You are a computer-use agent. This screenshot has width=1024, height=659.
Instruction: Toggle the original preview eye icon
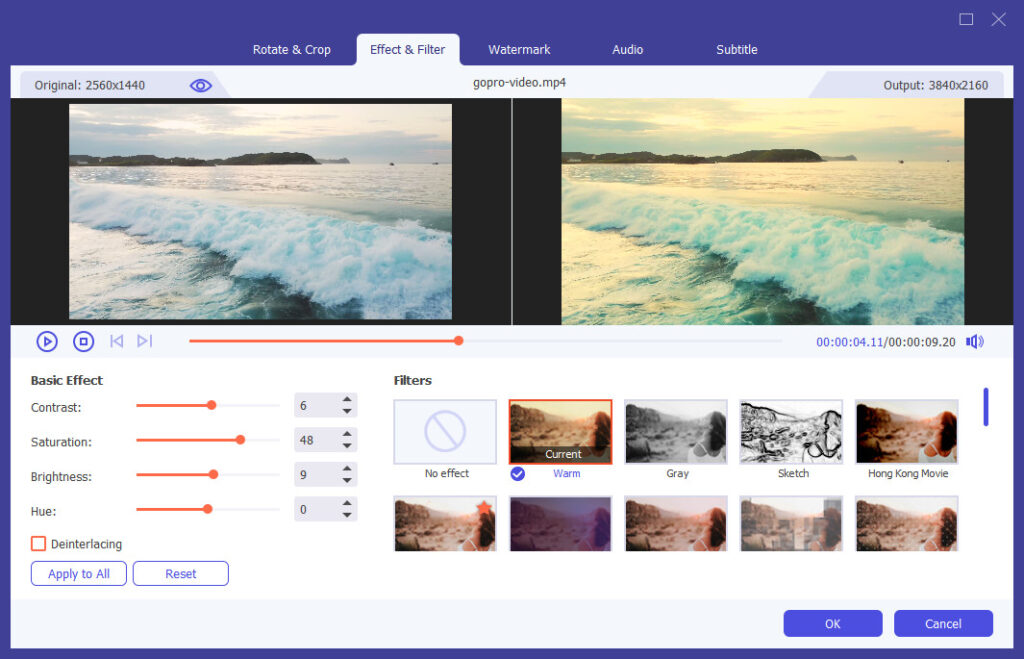tap(200, 85)
